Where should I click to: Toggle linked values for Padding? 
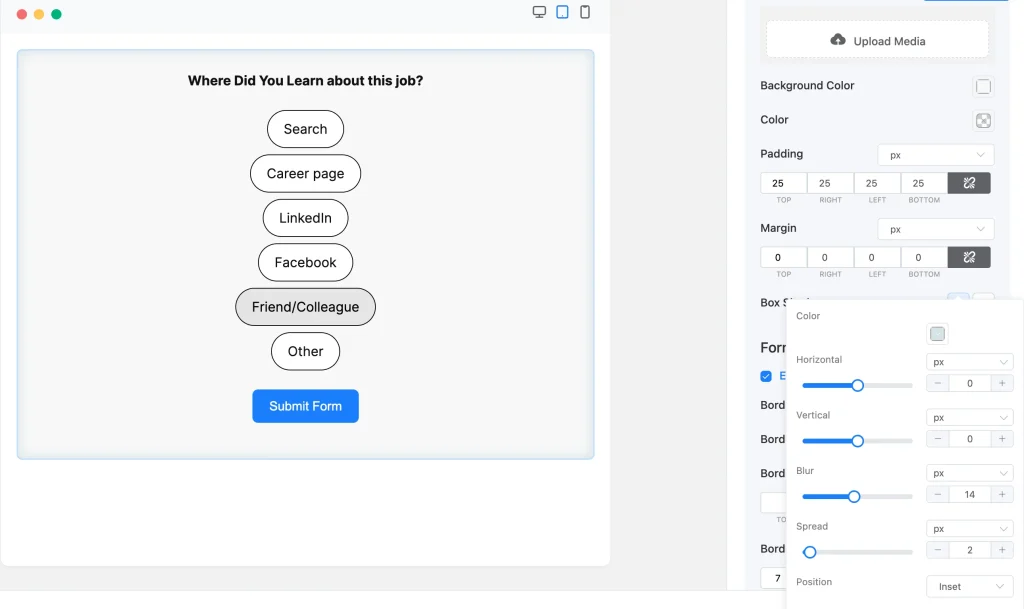point(968,182)
